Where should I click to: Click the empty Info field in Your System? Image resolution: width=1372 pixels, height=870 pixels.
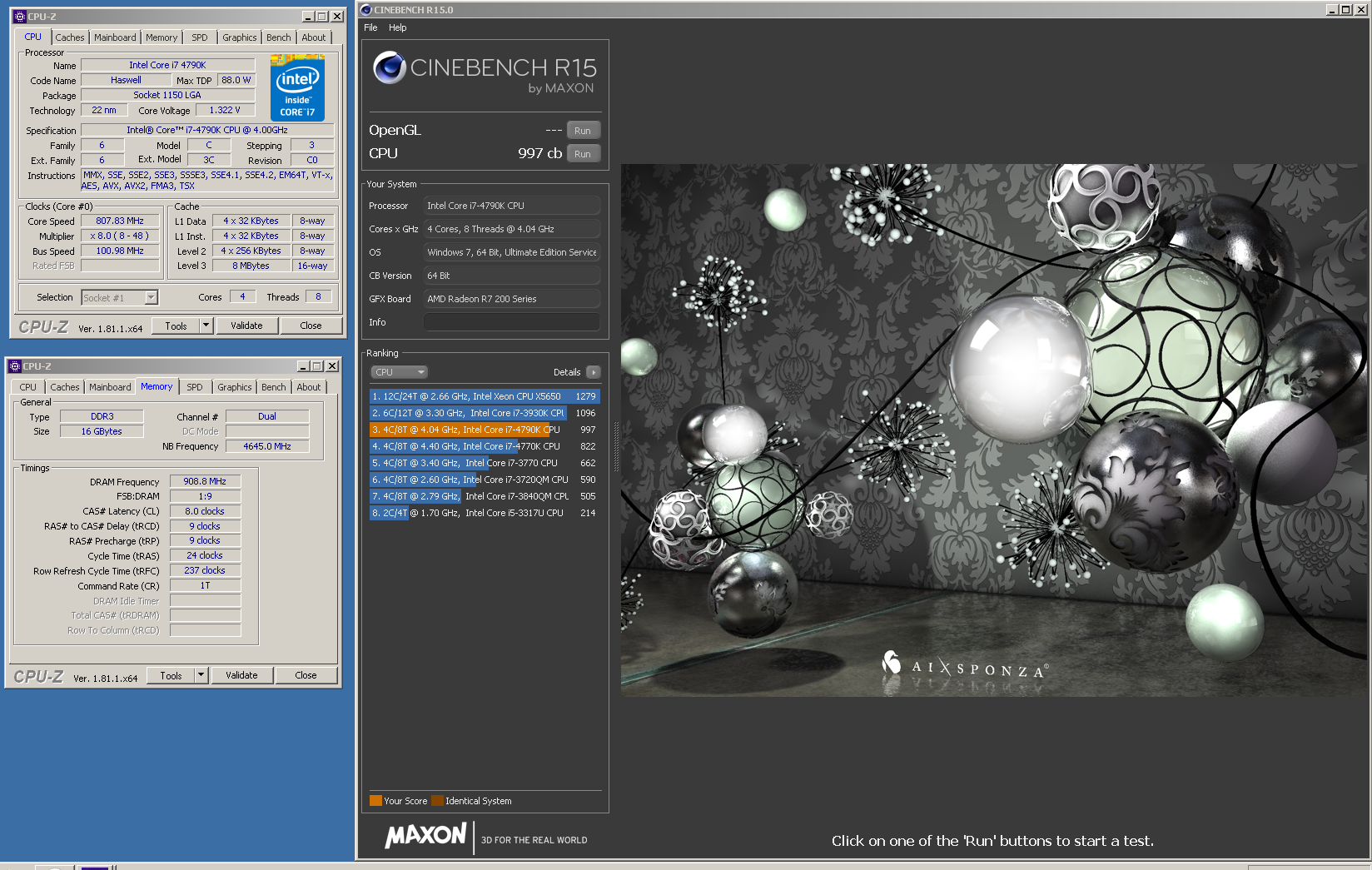pyautogui.click(x=512, y=322)
